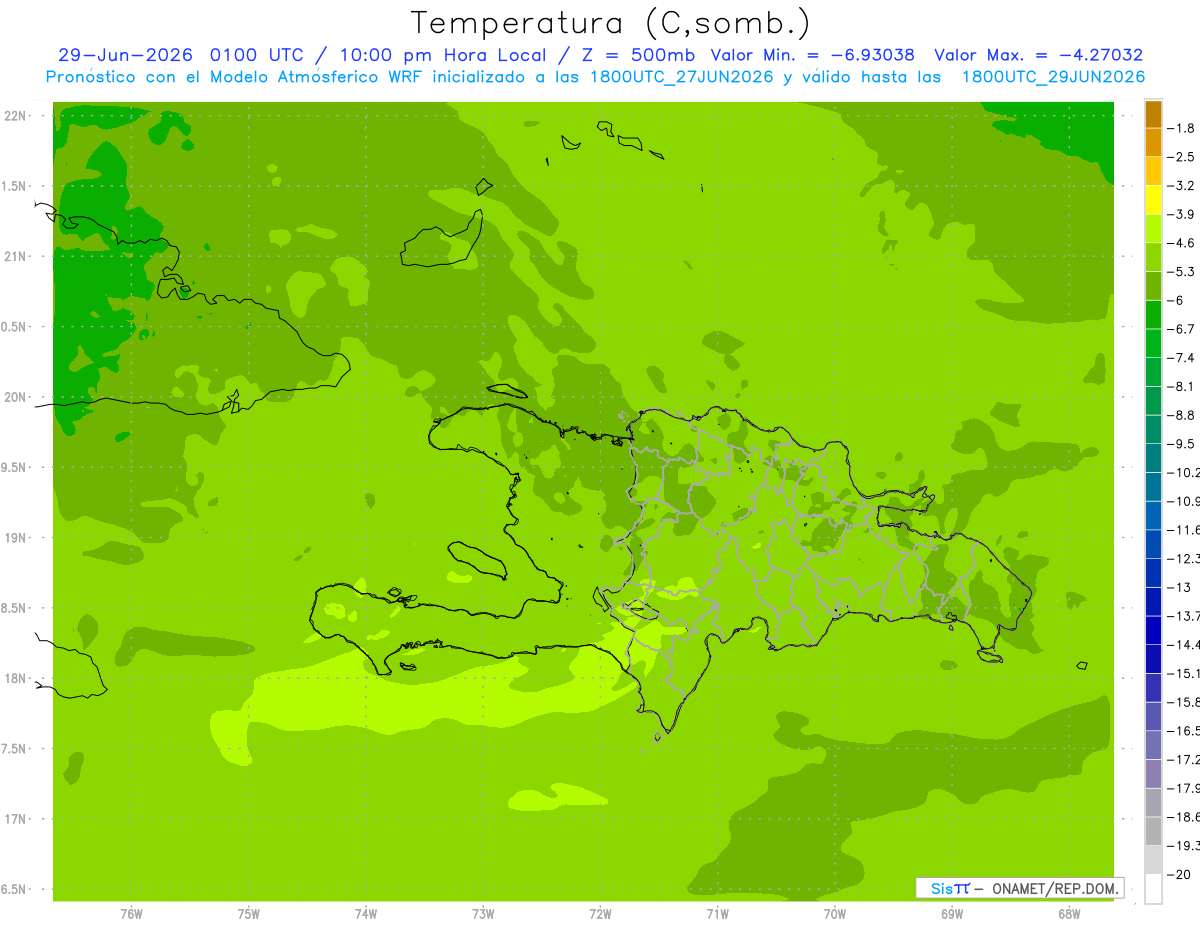Click the 21N latitude axis label
This screenshot has height=927, width=1200.
point(15,256)
